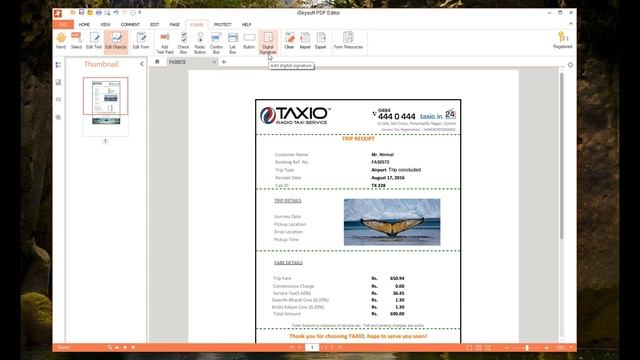Click the page number field in status bar
This screenshot has width=640, height=360.
pyautogui.click(x=312, y=347)
